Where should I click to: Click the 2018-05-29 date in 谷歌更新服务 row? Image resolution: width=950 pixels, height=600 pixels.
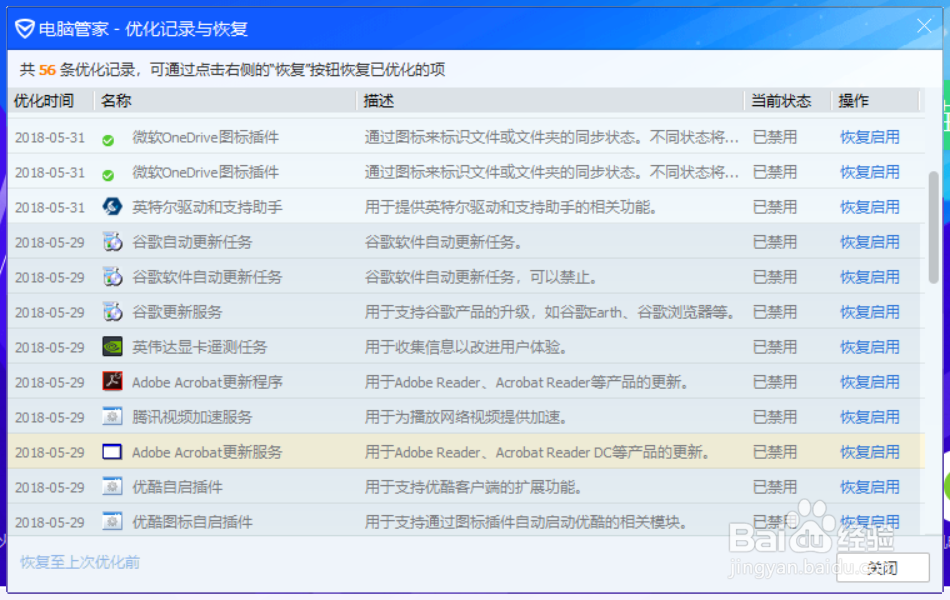pos(50,313)
